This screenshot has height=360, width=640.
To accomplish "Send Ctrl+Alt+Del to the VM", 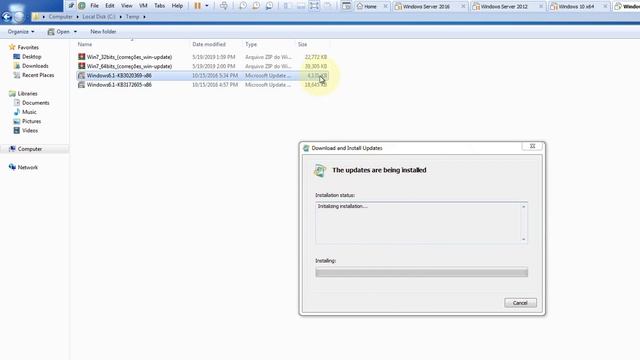I will (224, 6).
